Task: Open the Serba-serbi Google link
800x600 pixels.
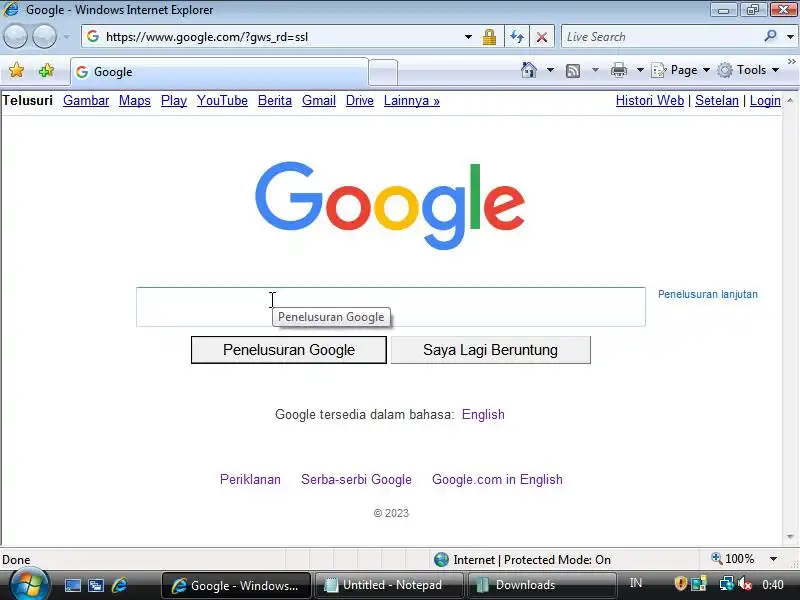Action: (x=356, y=480)
